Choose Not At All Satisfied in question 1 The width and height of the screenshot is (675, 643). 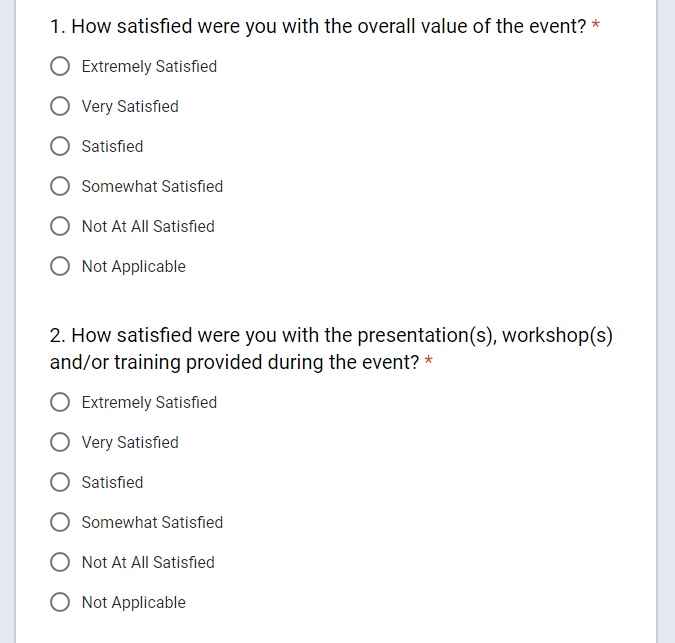coord(60,226)
